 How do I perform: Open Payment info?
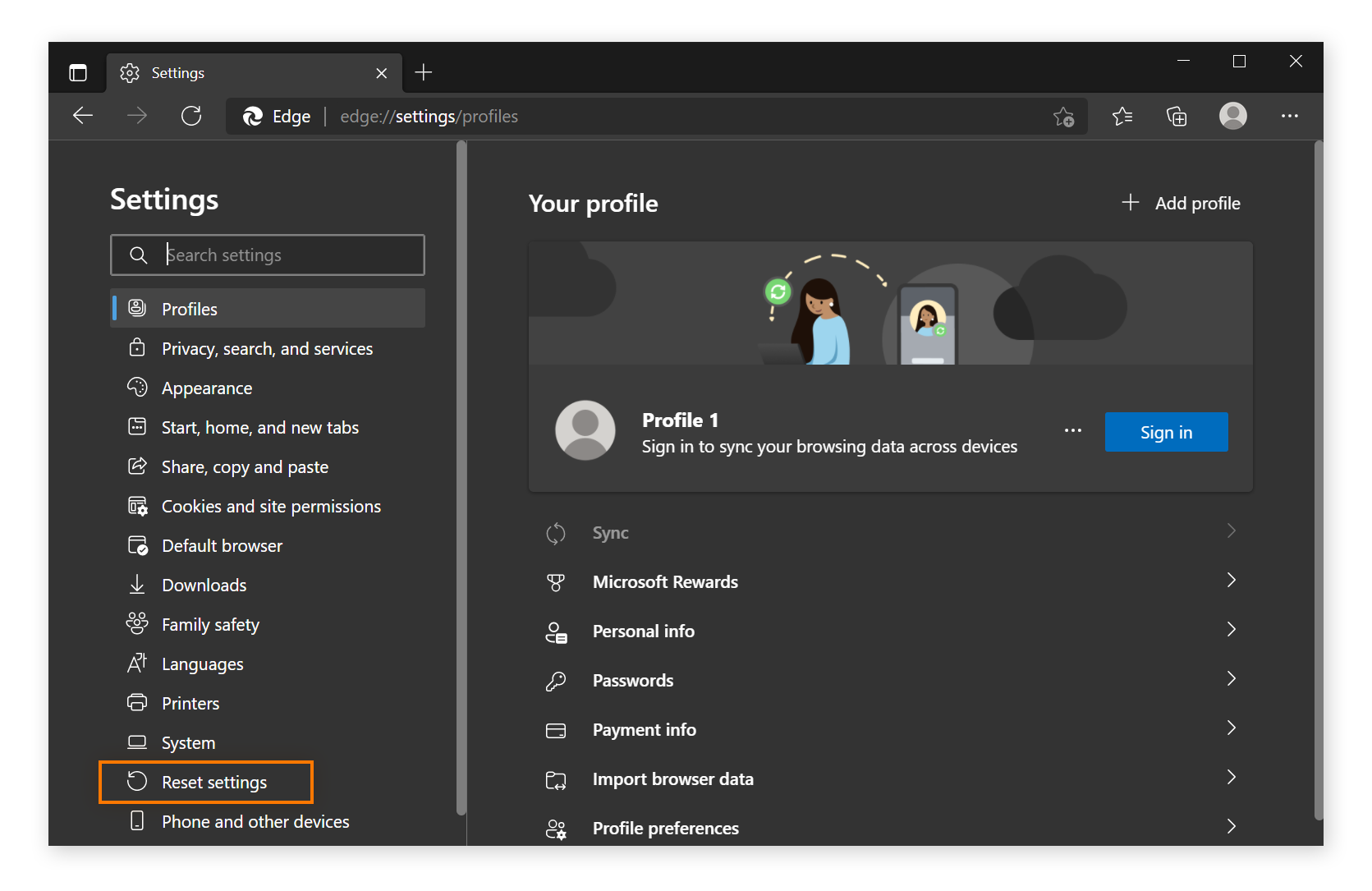tap(891, 729)
